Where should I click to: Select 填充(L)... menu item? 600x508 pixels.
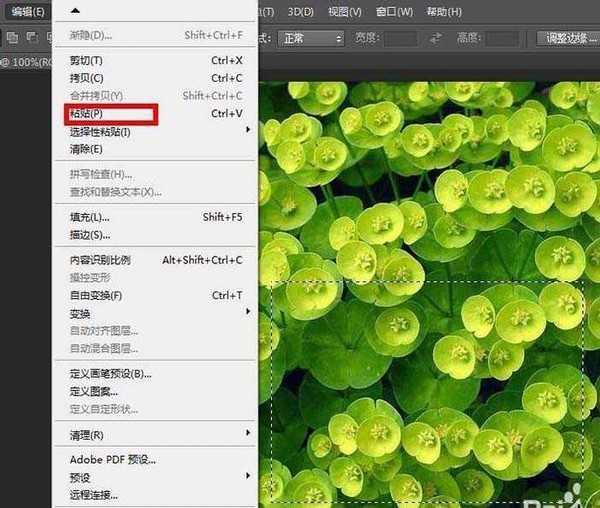(x=90, y=217)
